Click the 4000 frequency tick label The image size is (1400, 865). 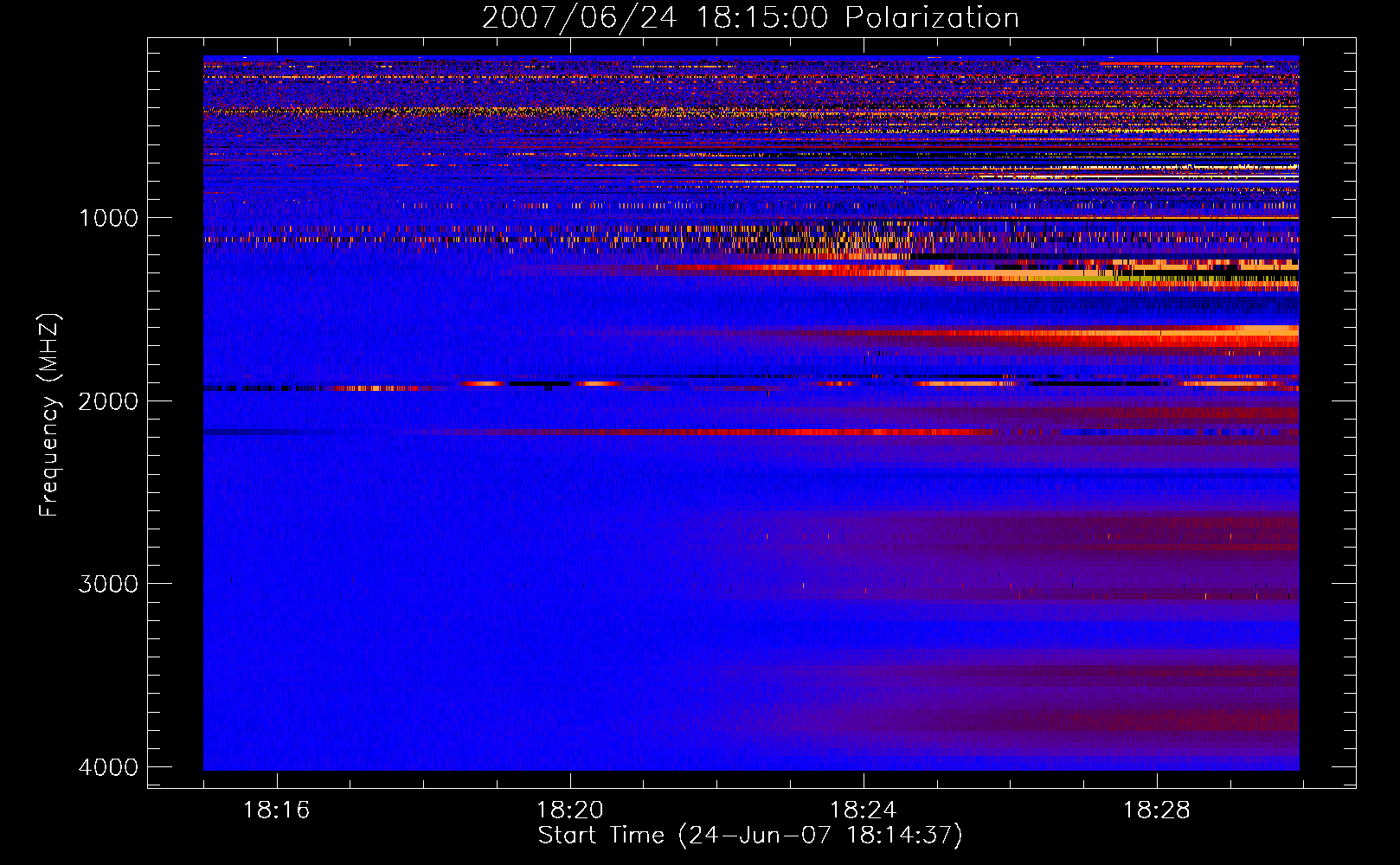(108, 767)
